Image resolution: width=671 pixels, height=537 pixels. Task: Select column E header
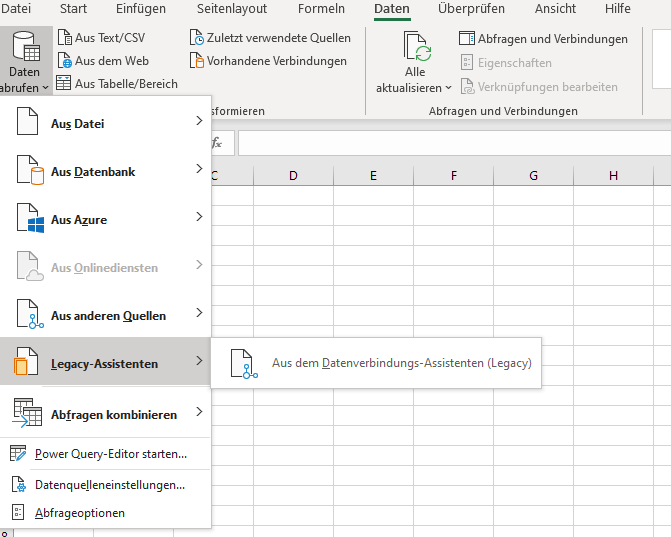coord(373,175)
